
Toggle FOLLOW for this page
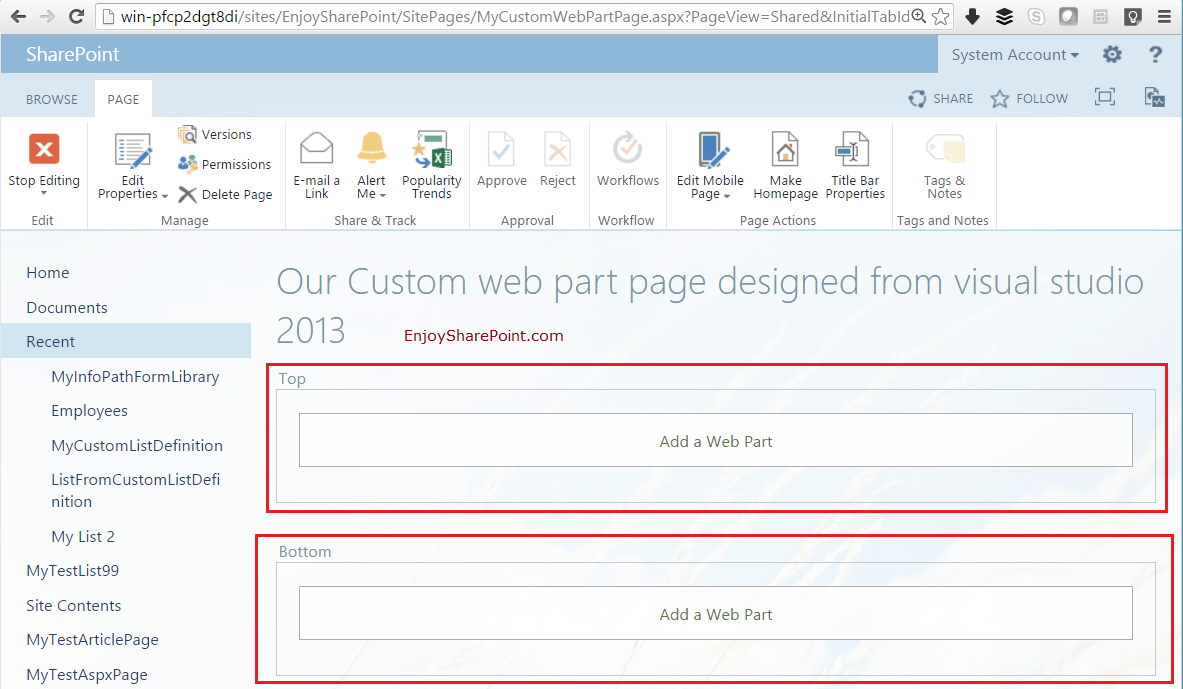1029,98
